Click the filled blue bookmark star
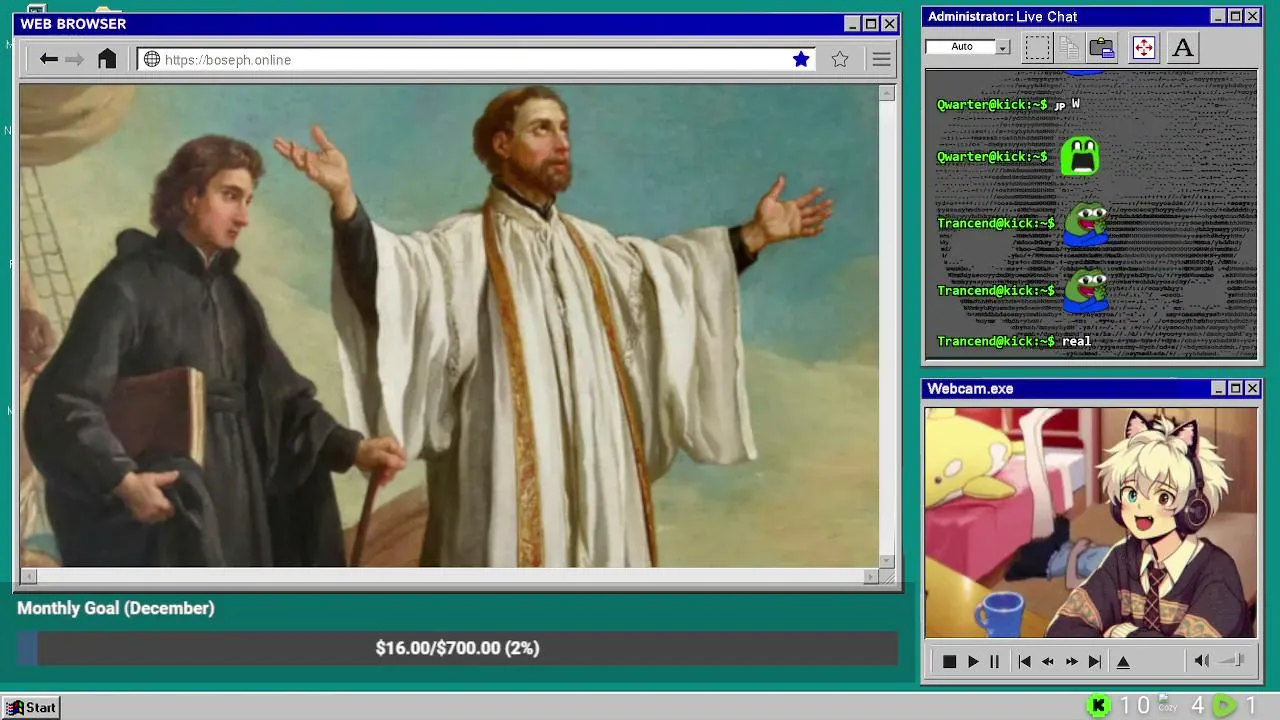Viewport: 1280px width, 720px height. (801, 59)
